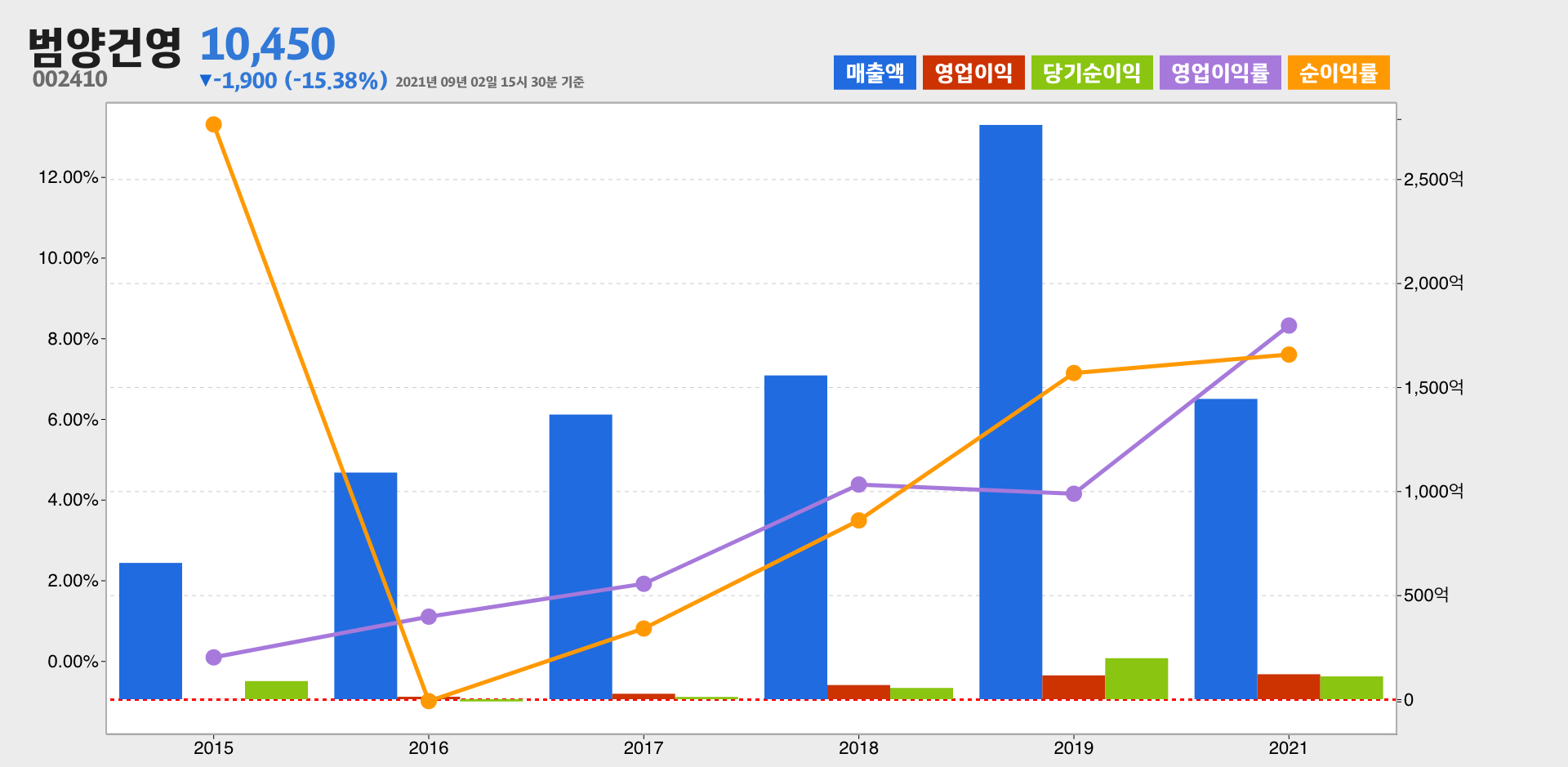
Task: Click the 2016 orange net margin point
Action: pyautogui.click(x=429, y=701)
